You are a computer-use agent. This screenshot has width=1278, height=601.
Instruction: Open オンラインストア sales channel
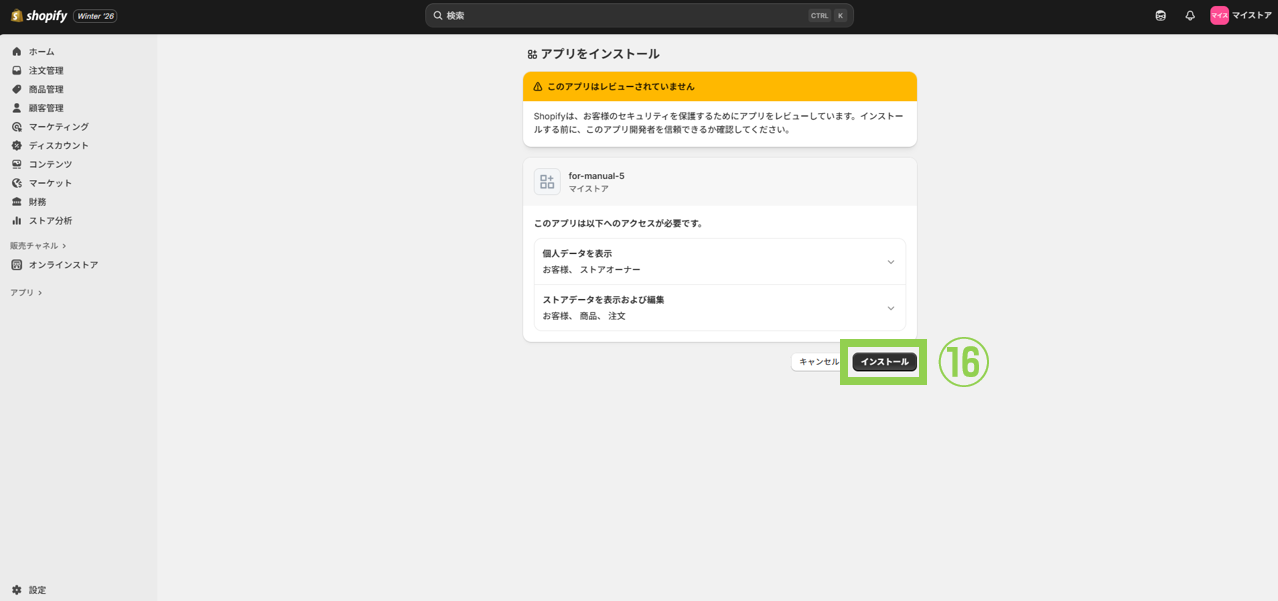click(63, 265)
